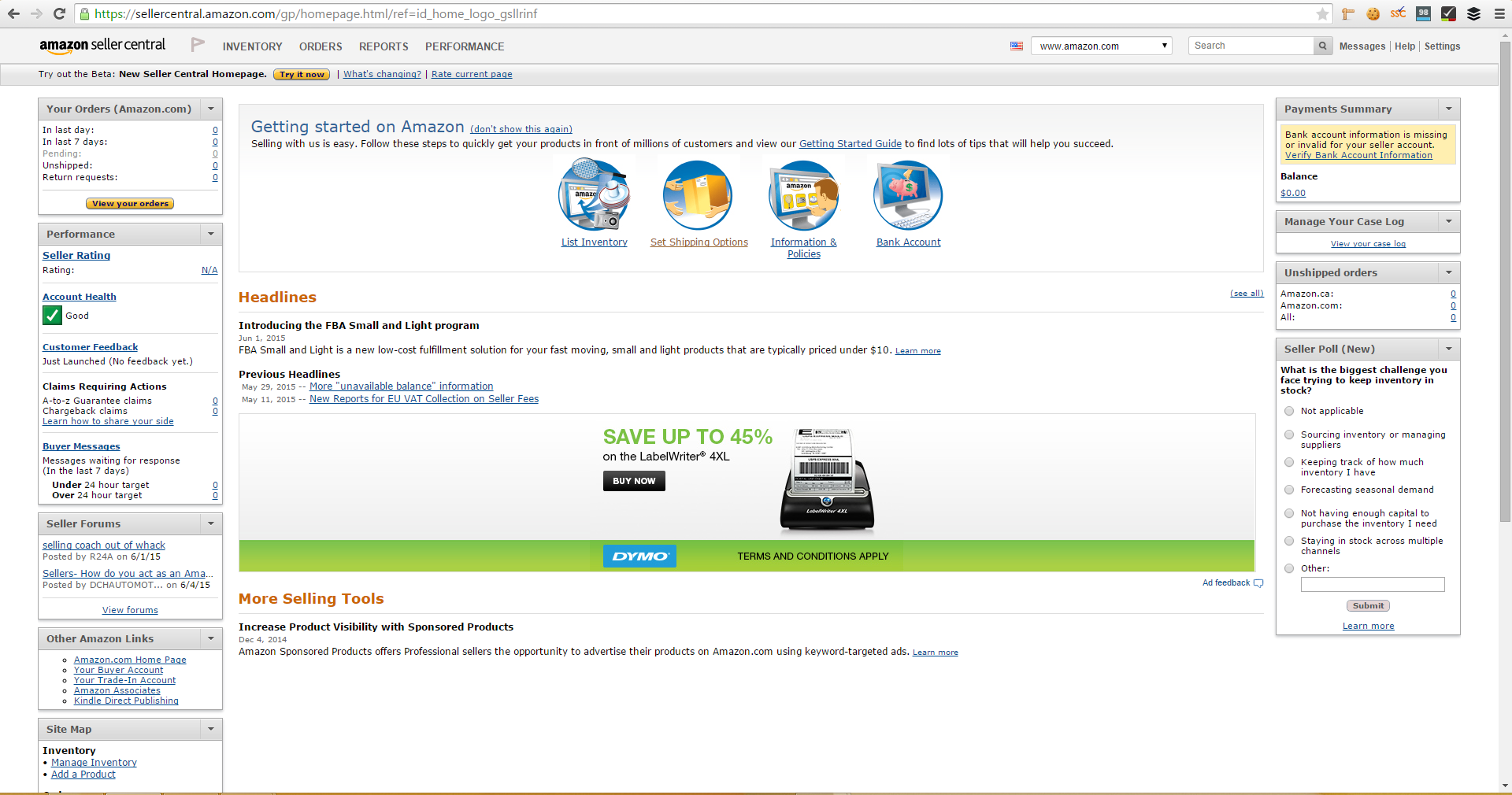Screen dimensions: 1512x795
Task: Open Settings in the top bar
Action: click(x=1442, y=46)
